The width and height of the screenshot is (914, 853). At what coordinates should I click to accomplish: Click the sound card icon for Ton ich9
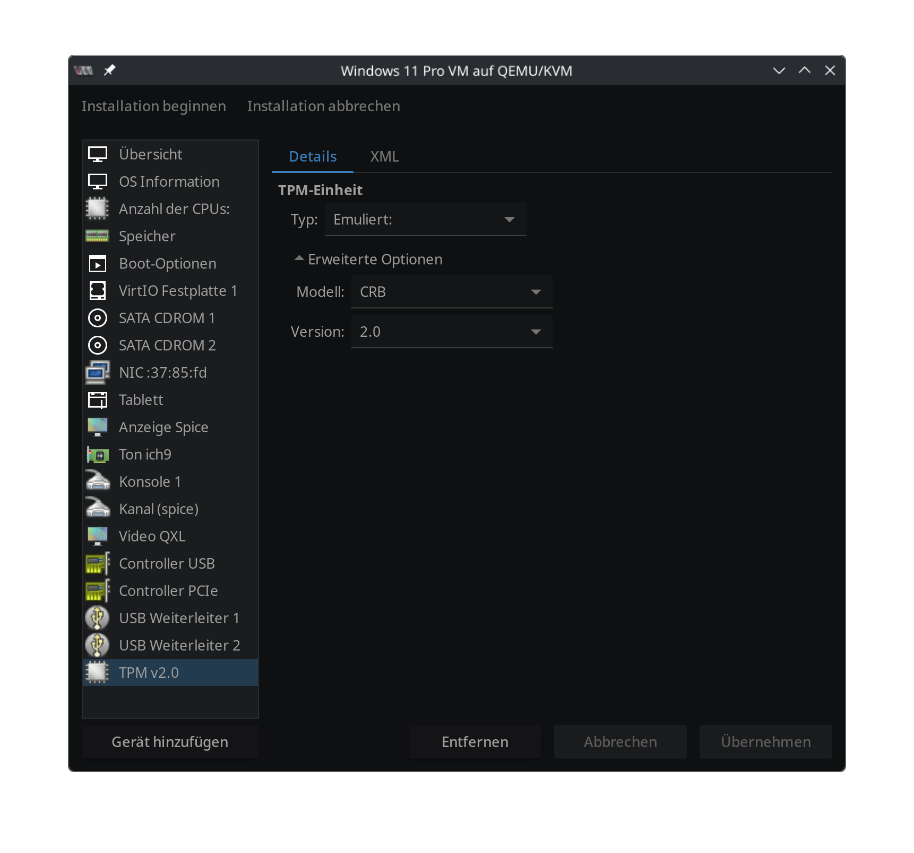(x=97, y=455)
